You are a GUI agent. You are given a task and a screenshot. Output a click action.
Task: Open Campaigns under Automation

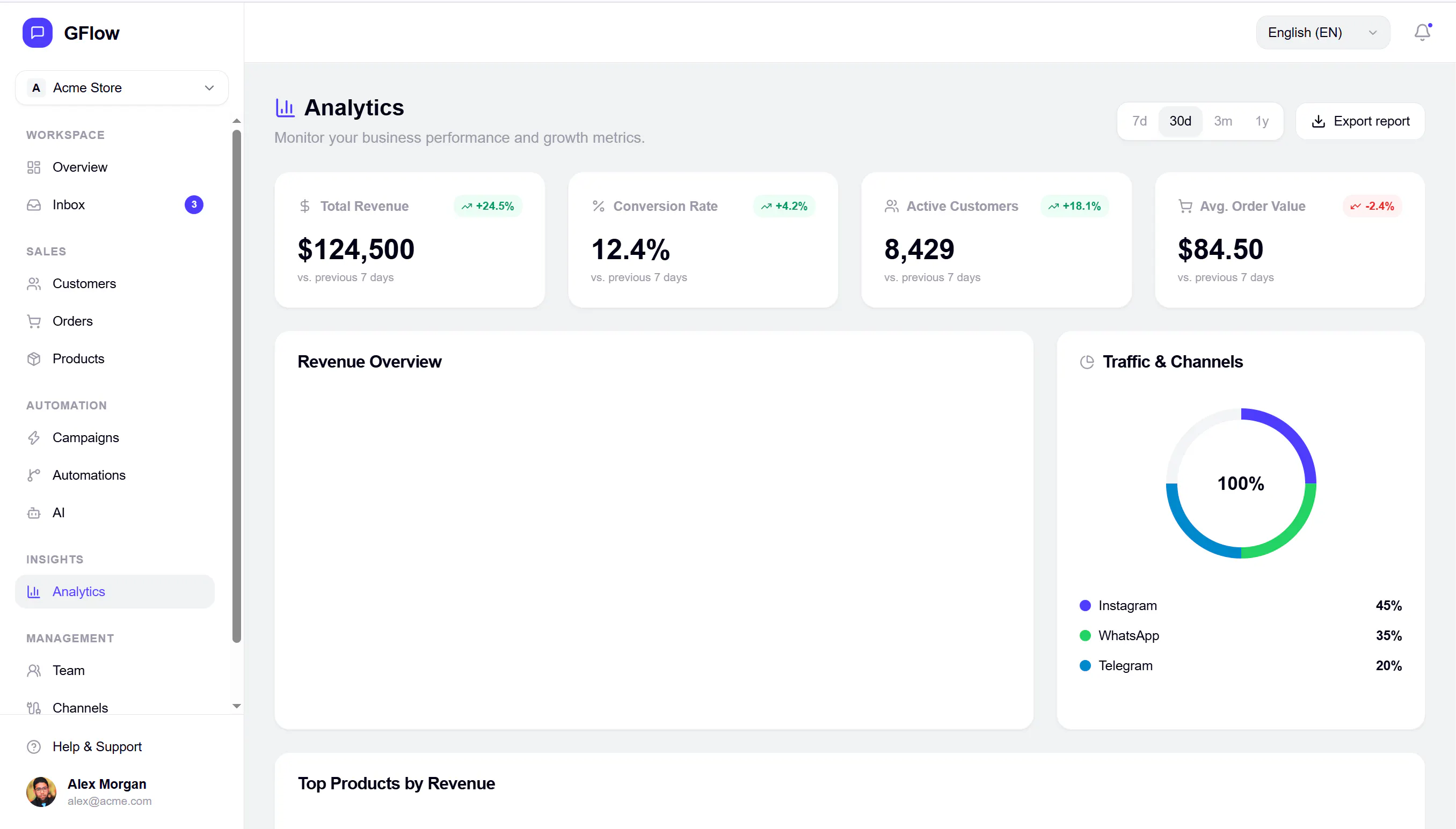(114, 438)
